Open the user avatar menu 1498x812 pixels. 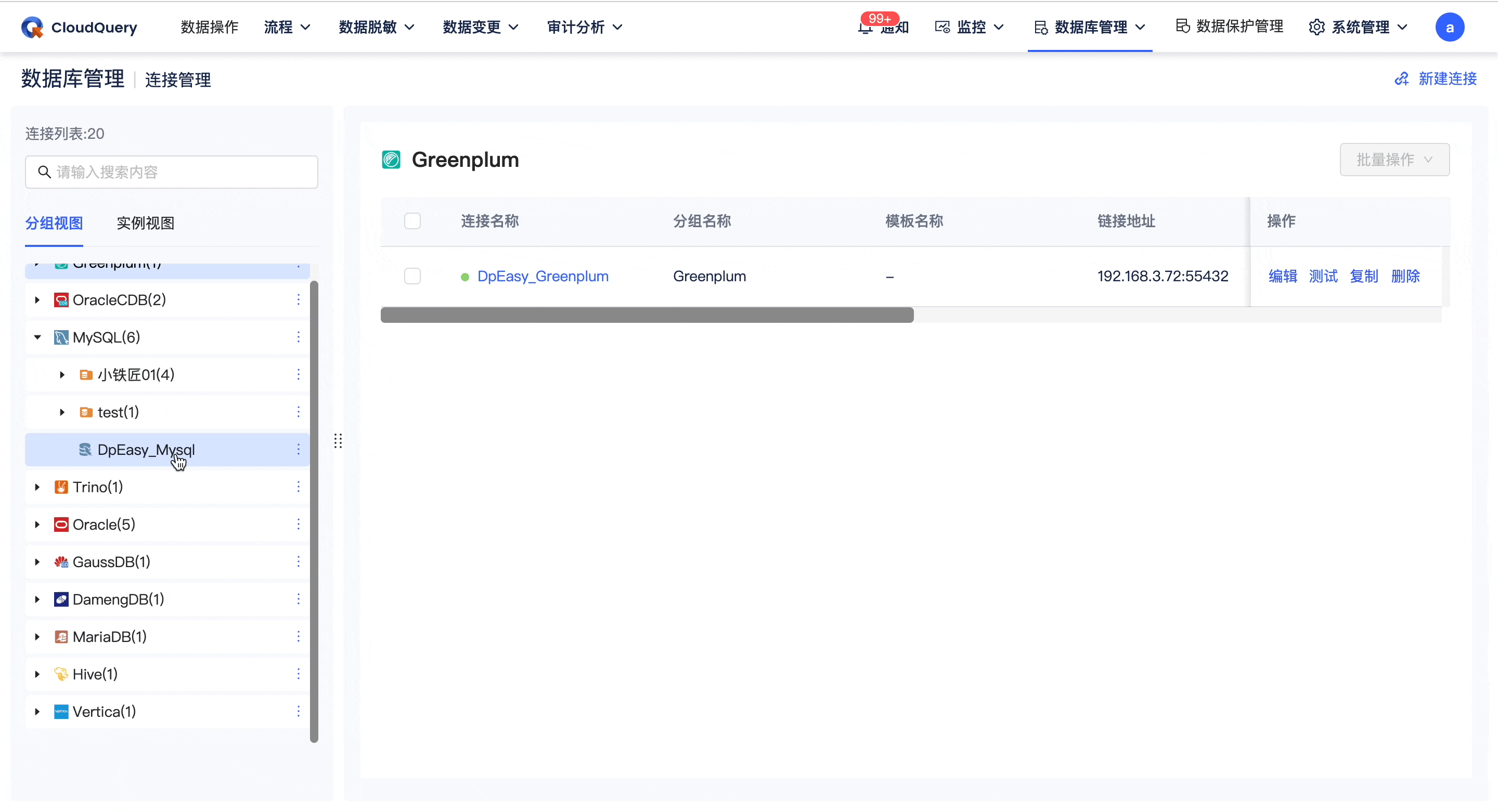(1450, 27)
